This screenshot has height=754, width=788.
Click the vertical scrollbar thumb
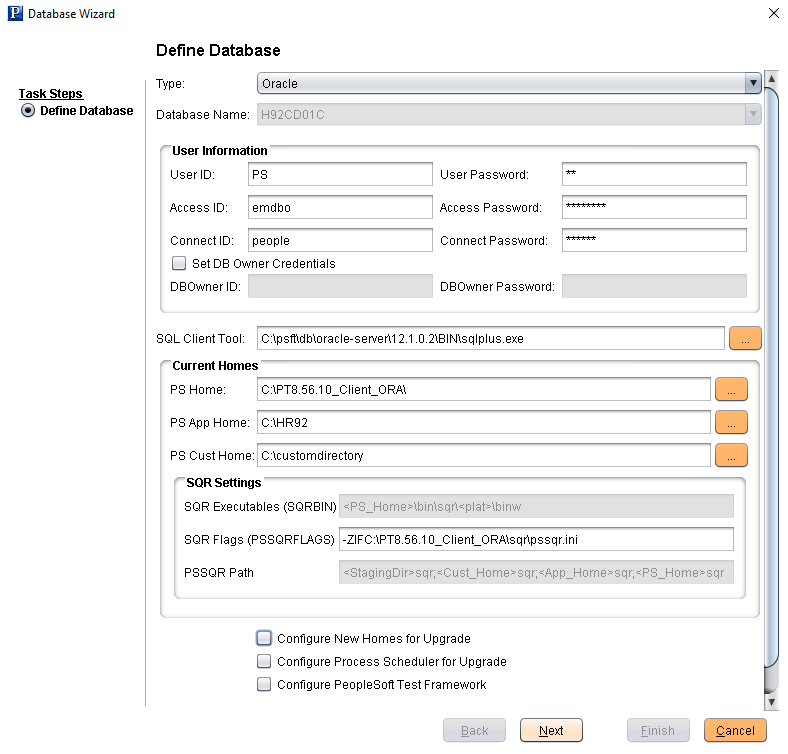pos(771,377)
